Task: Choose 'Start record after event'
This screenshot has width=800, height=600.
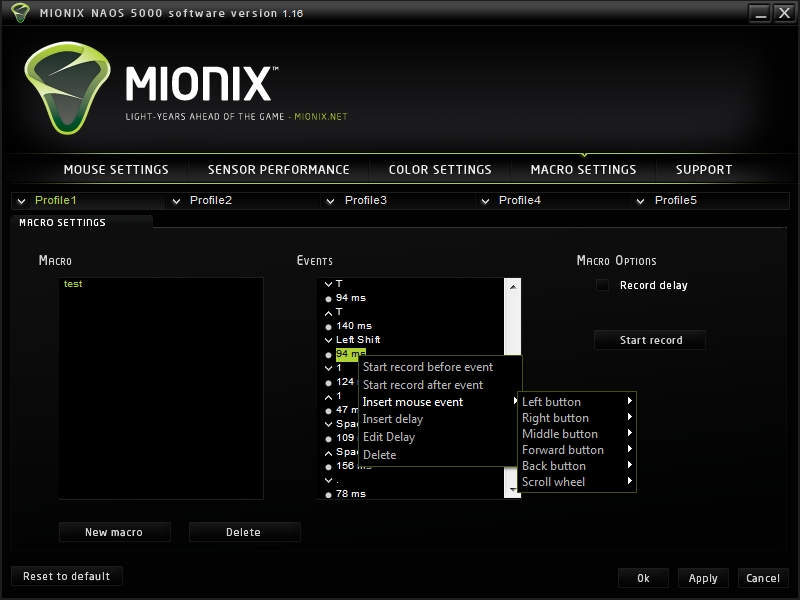Action: pos(422,385)
